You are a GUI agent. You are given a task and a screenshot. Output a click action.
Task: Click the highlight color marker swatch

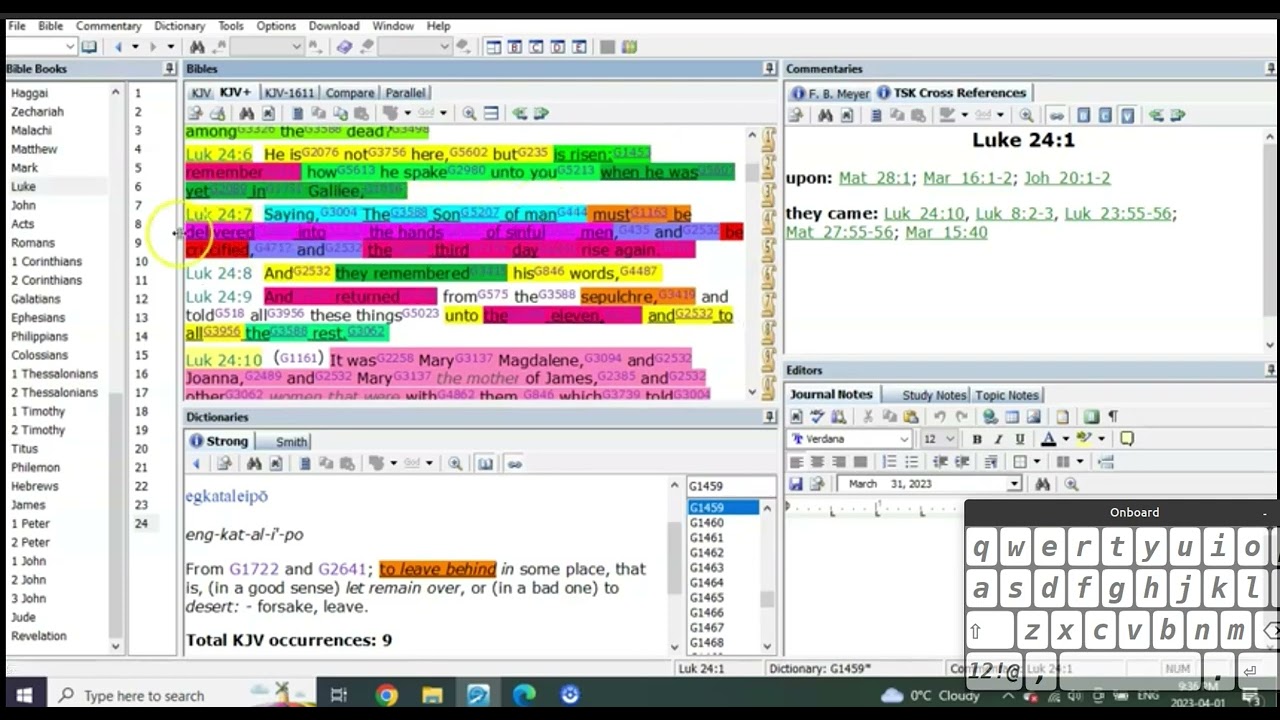[1086, 439]
